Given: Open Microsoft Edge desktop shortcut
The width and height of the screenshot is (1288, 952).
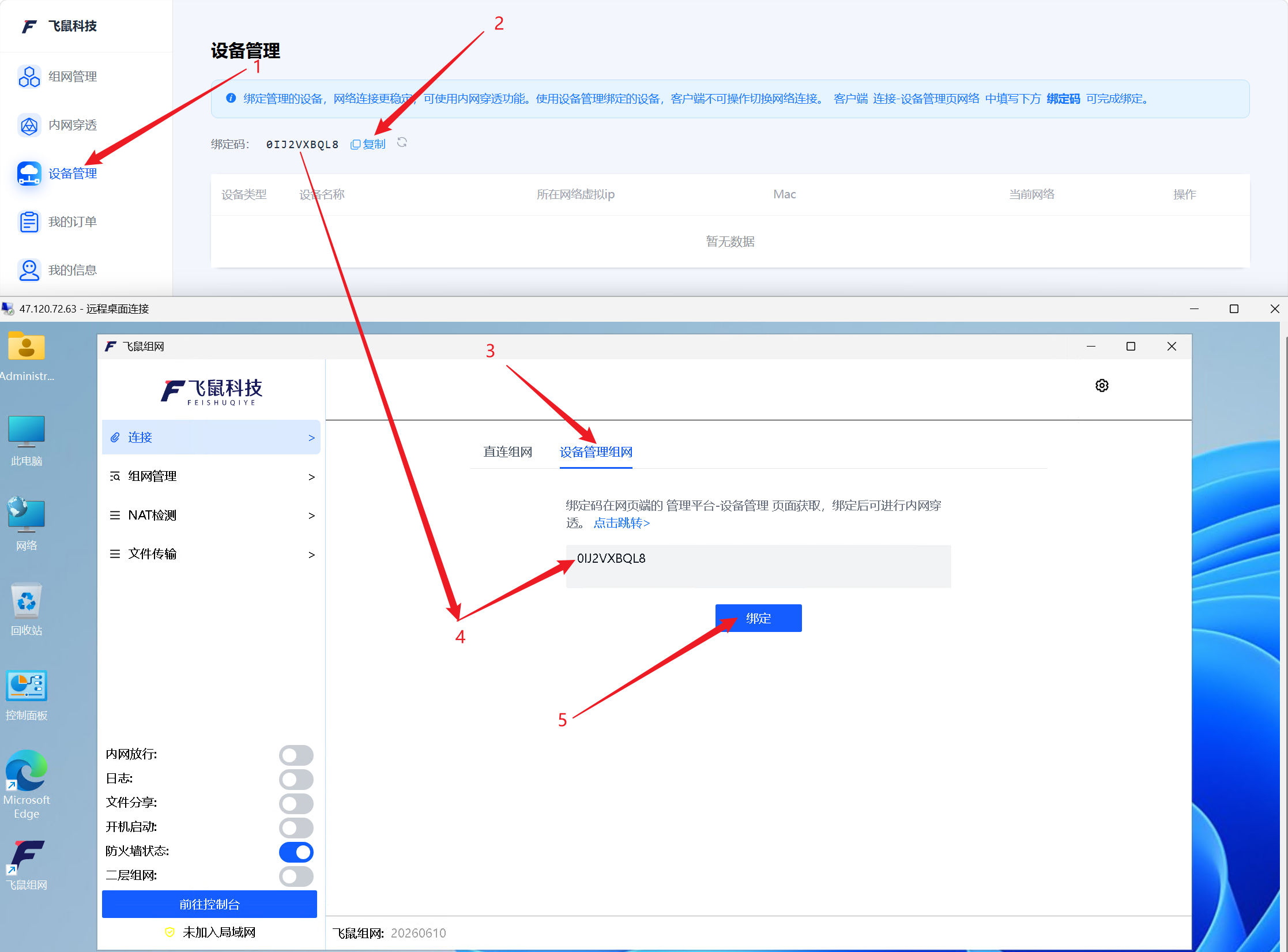Looking at the screenshot, I should click(27, 784).
